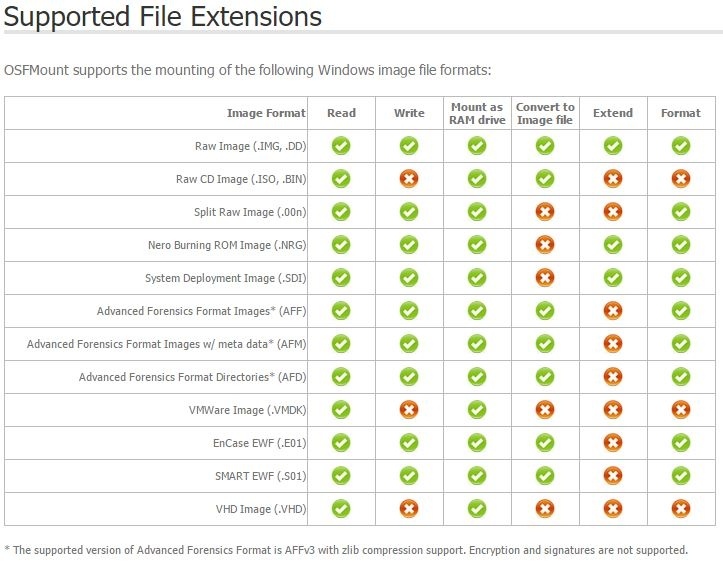The height and width of the screenshot is (564, 723).
Task: Click the Image Format column header
Action: click(x=266, y=113)
